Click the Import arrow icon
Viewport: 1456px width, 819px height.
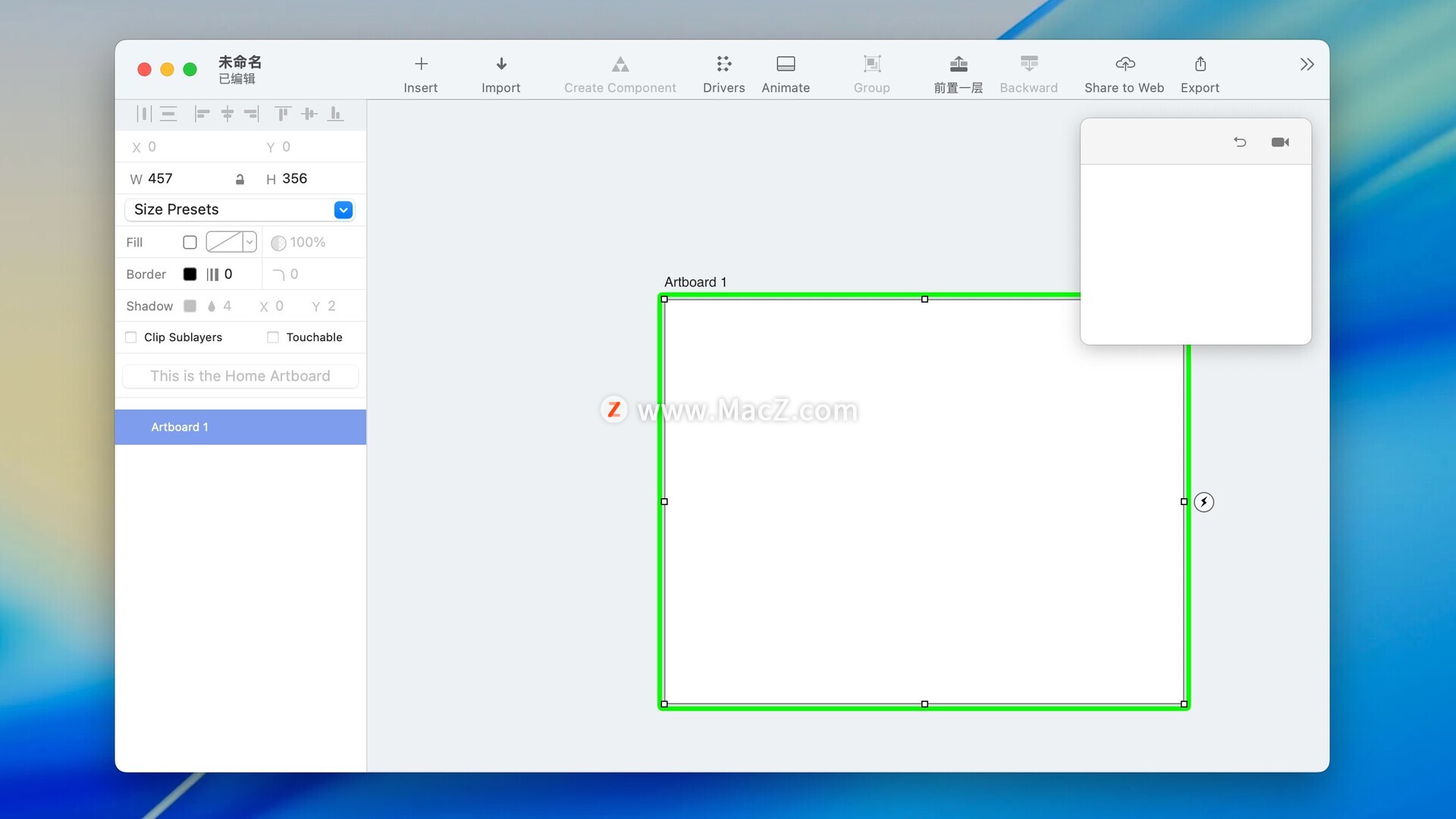[500, 64]
